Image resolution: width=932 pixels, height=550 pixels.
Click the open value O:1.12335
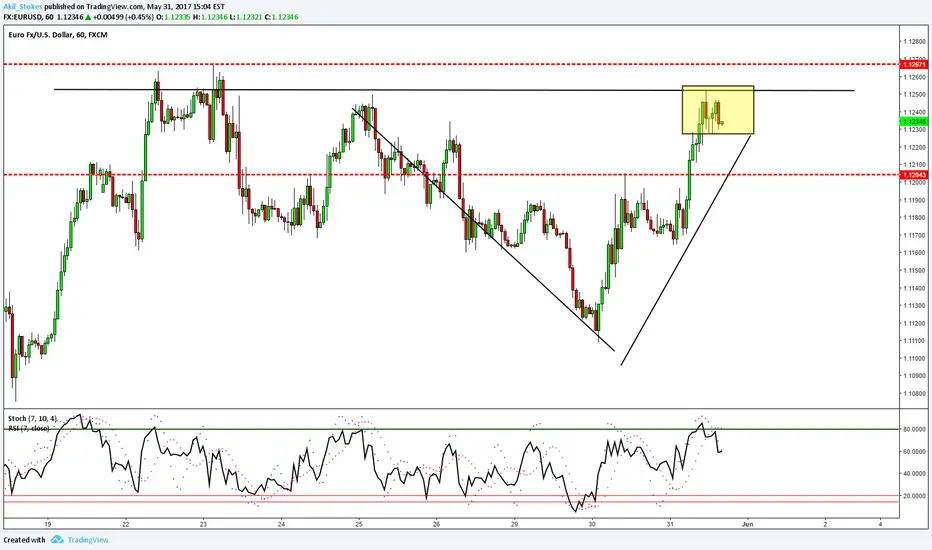pos(173,17)
